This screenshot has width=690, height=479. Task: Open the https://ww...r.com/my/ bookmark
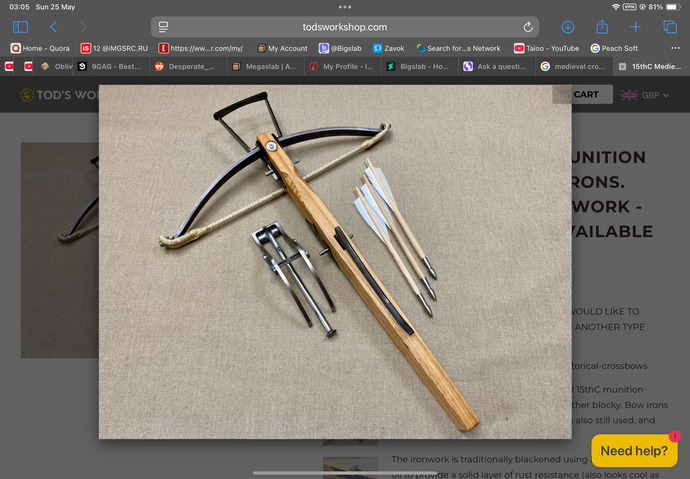point(201,48)
